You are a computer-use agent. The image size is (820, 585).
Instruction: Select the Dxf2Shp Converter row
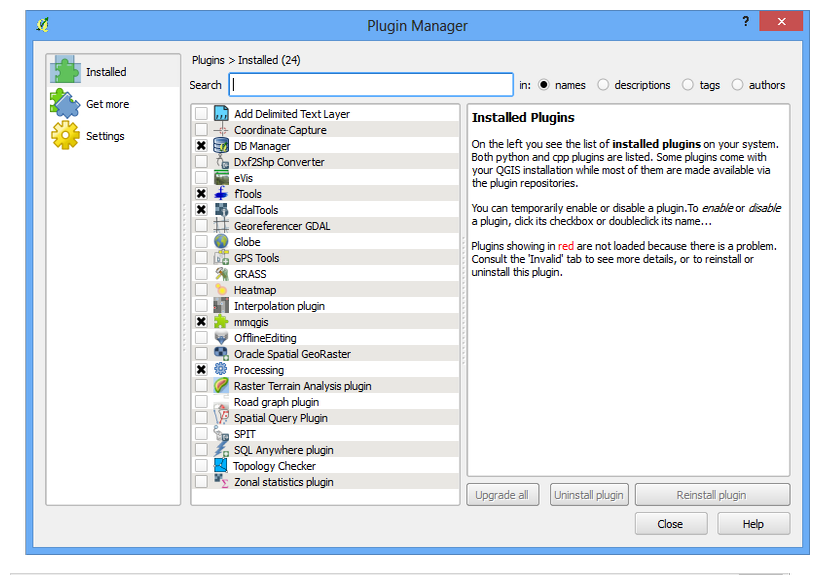pos(325,162)
